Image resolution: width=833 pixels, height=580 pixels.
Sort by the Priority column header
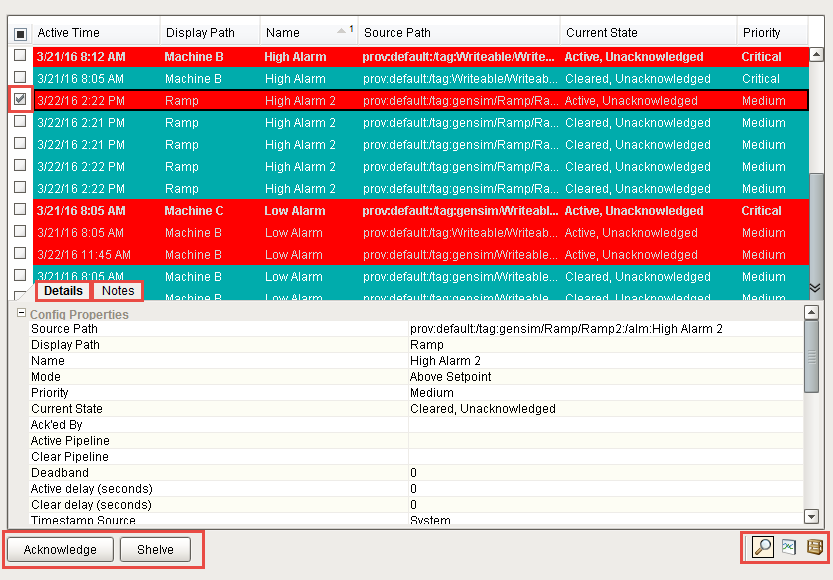click(x=761, y=33)
